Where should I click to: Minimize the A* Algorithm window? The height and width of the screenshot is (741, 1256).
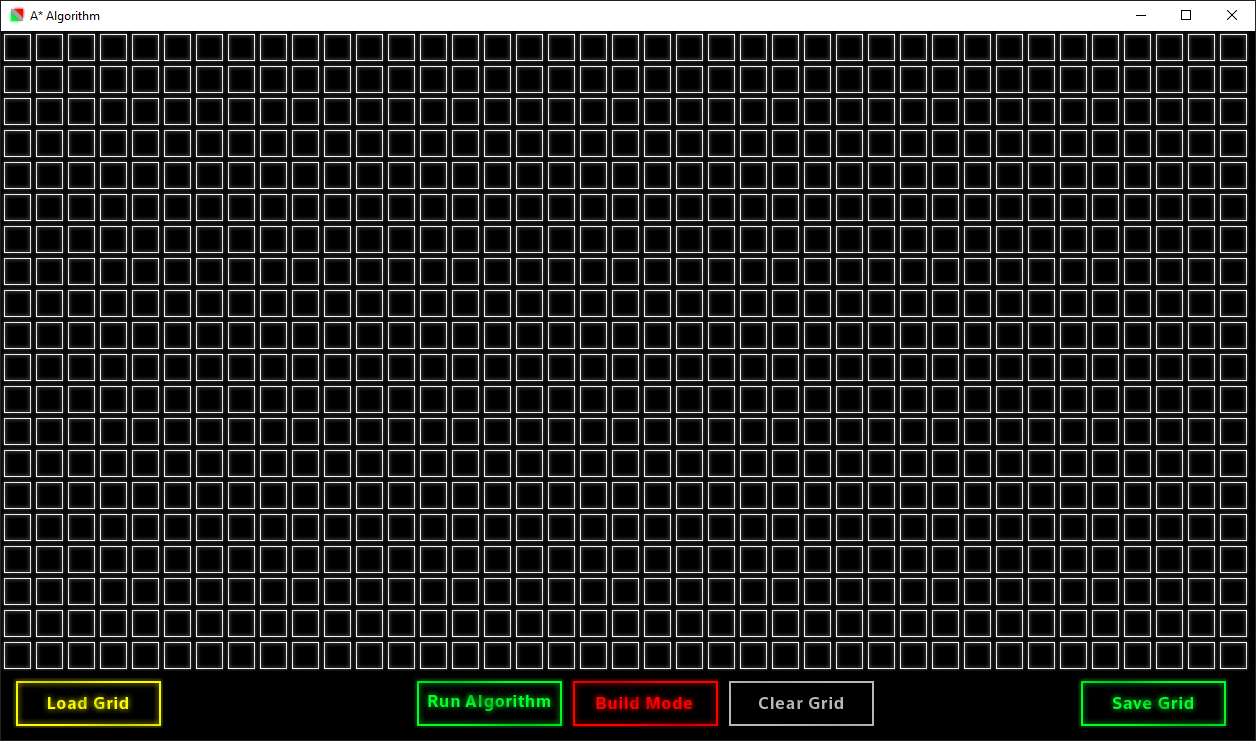click(1140, 16)
